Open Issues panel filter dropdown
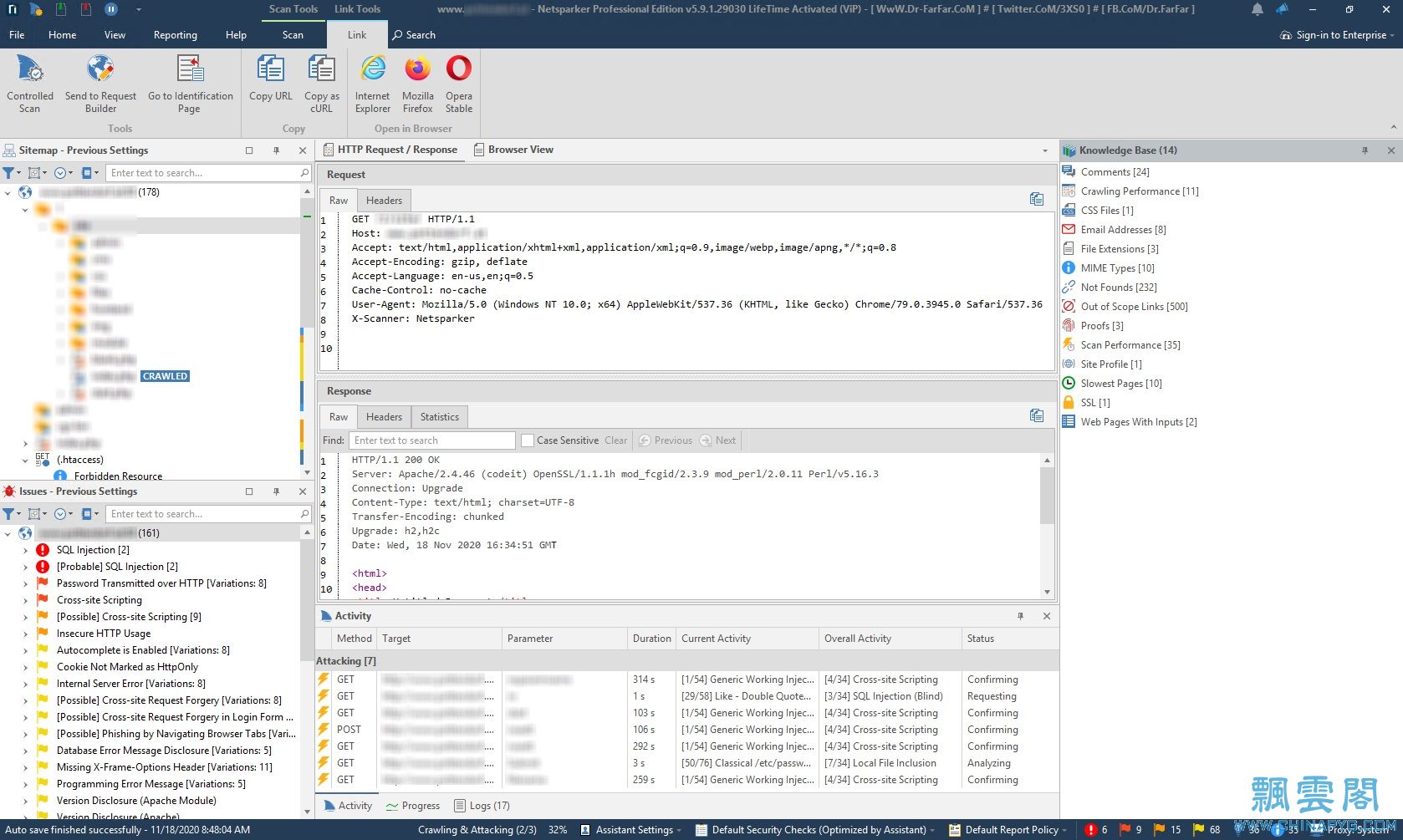This screenshot has width=1403, height=840. pos(12,514)
